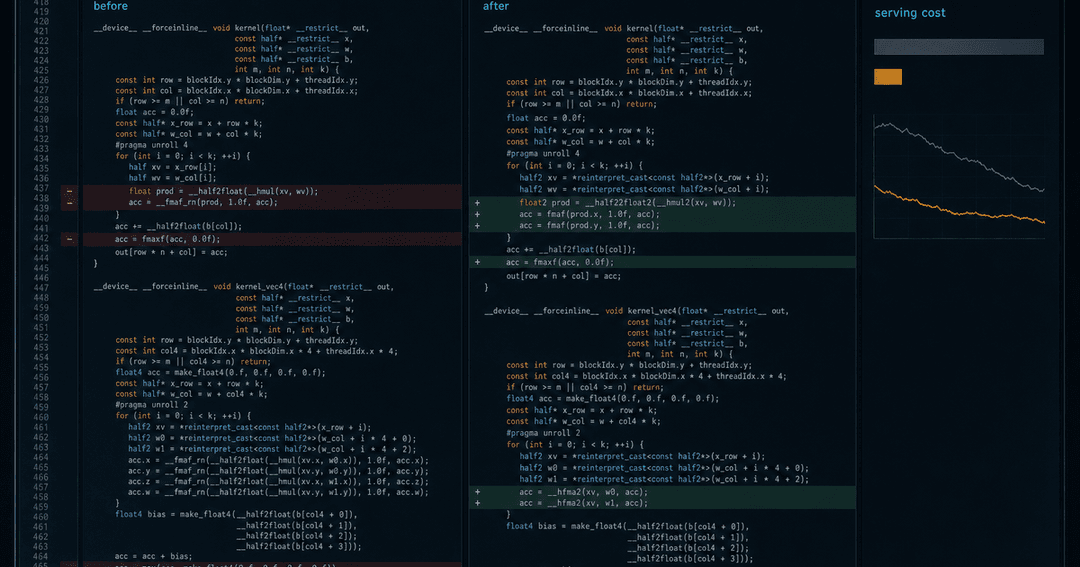
Task: Click the 'acc.w = __fmaf_rn' line in before pane
Action: click(x=278, y=493)
